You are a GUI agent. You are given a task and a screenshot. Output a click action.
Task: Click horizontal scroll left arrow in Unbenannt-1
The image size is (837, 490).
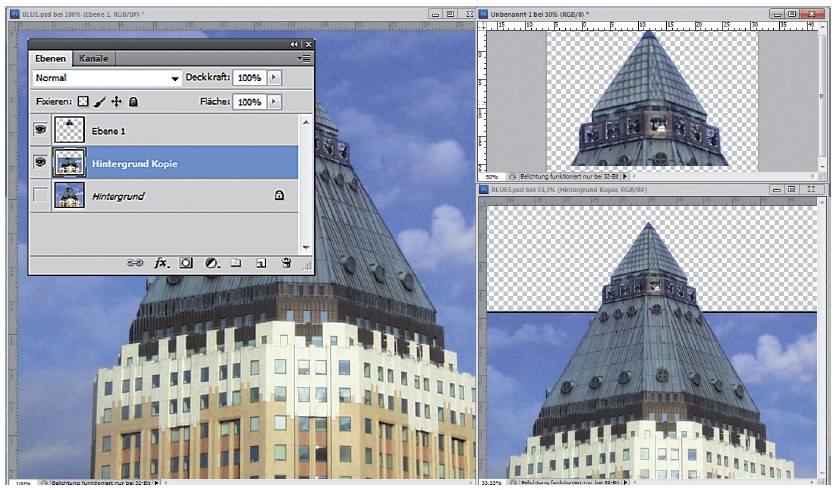point(634,176)
